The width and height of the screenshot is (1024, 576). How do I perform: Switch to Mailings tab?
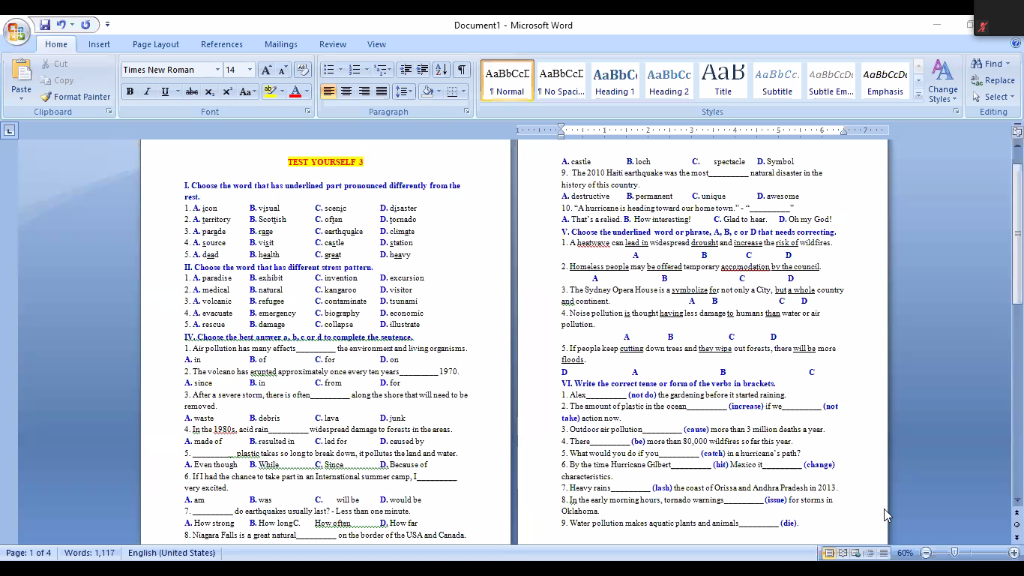[x=281, y=44]
